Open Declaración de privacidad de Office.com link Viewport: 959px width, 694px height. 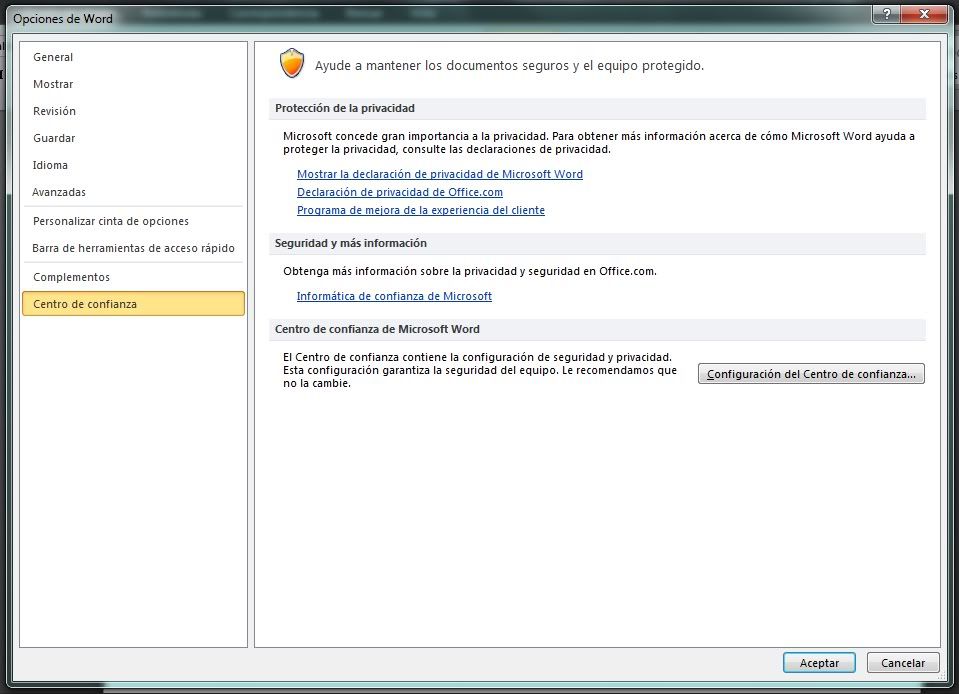[x=400, y=192]
